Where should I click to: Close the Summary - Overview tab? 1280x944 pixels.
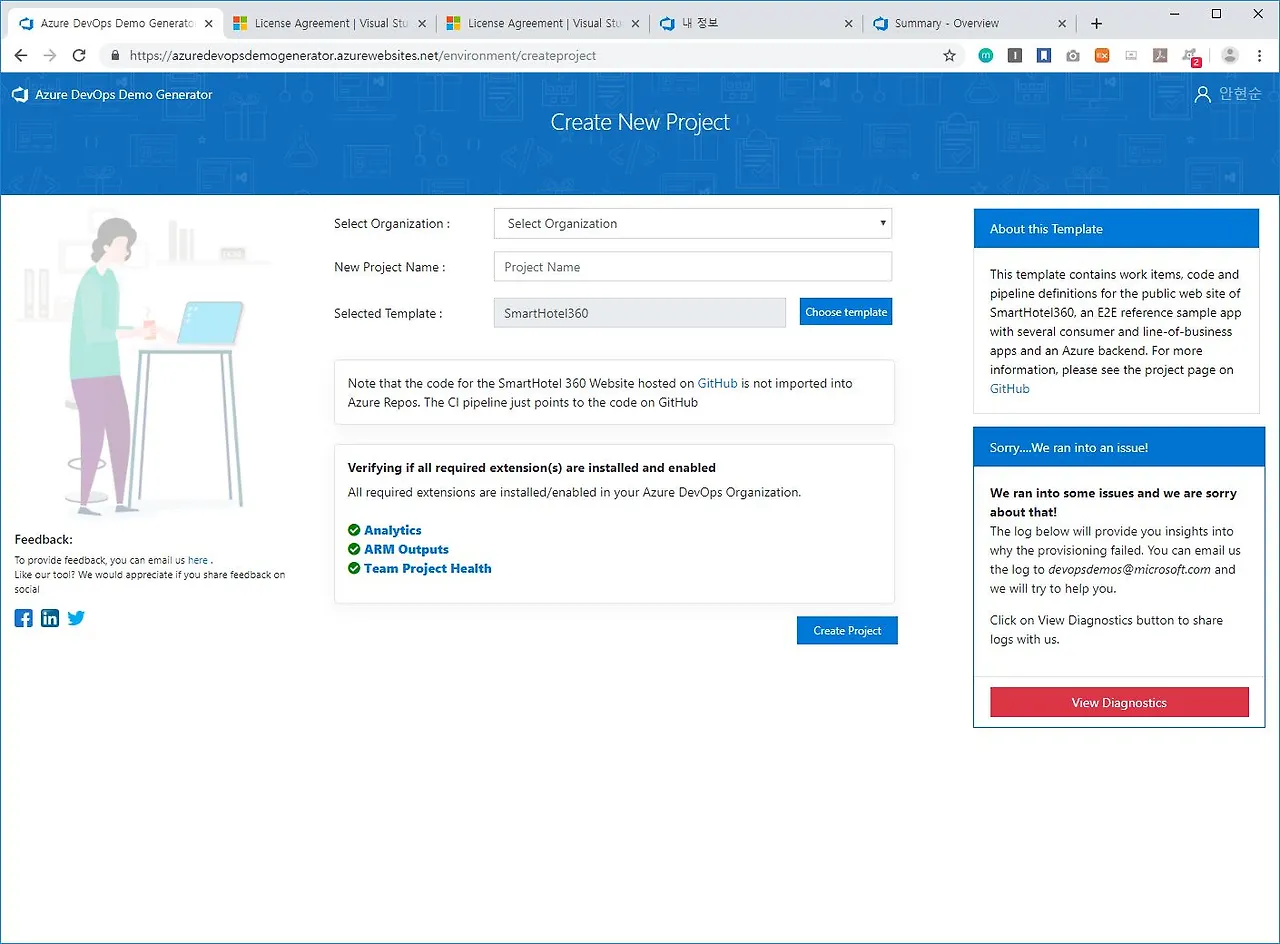point(1062,23)
